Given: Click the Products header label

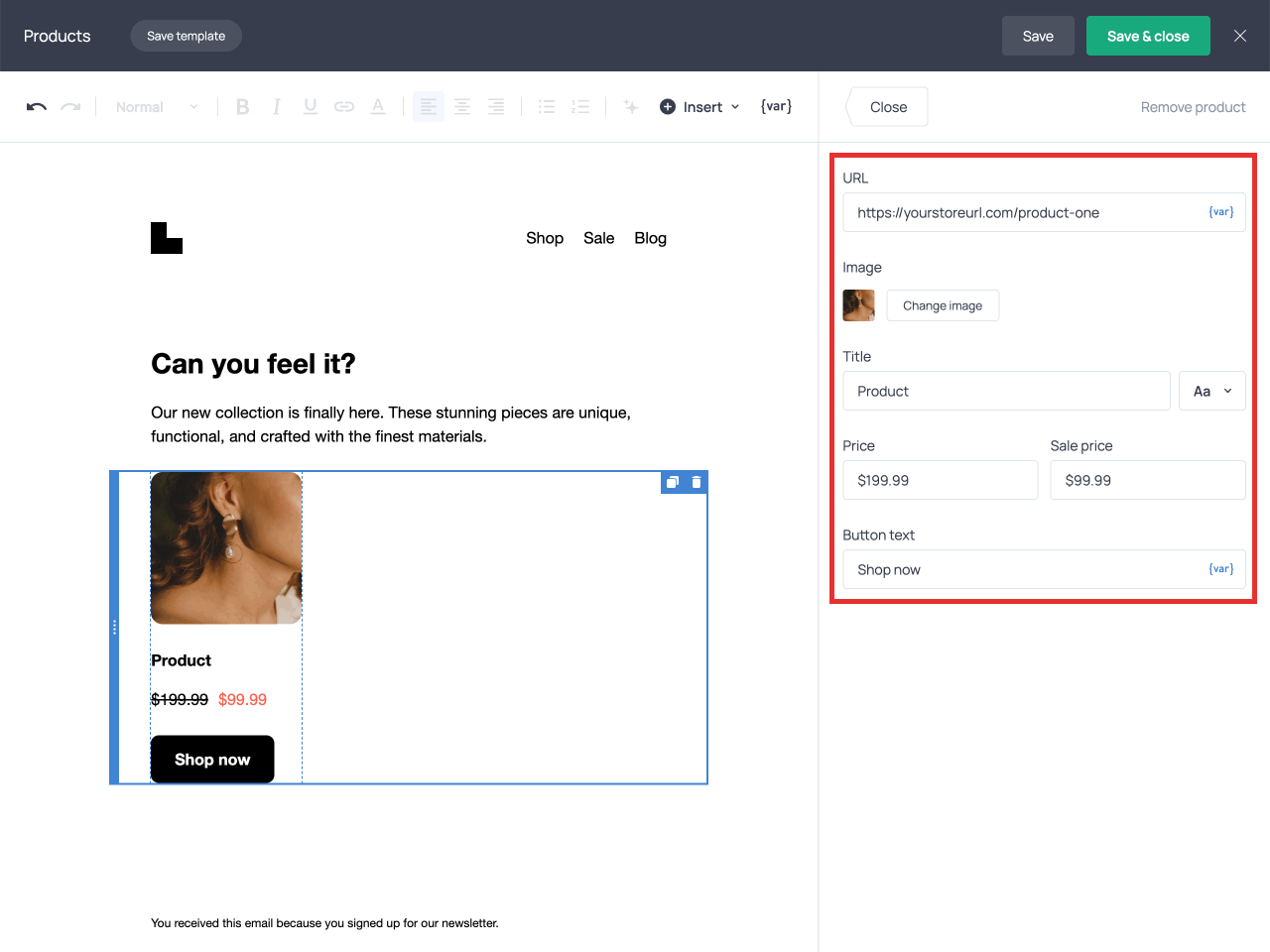Looking at the screenshot, I should pos(57,36).
